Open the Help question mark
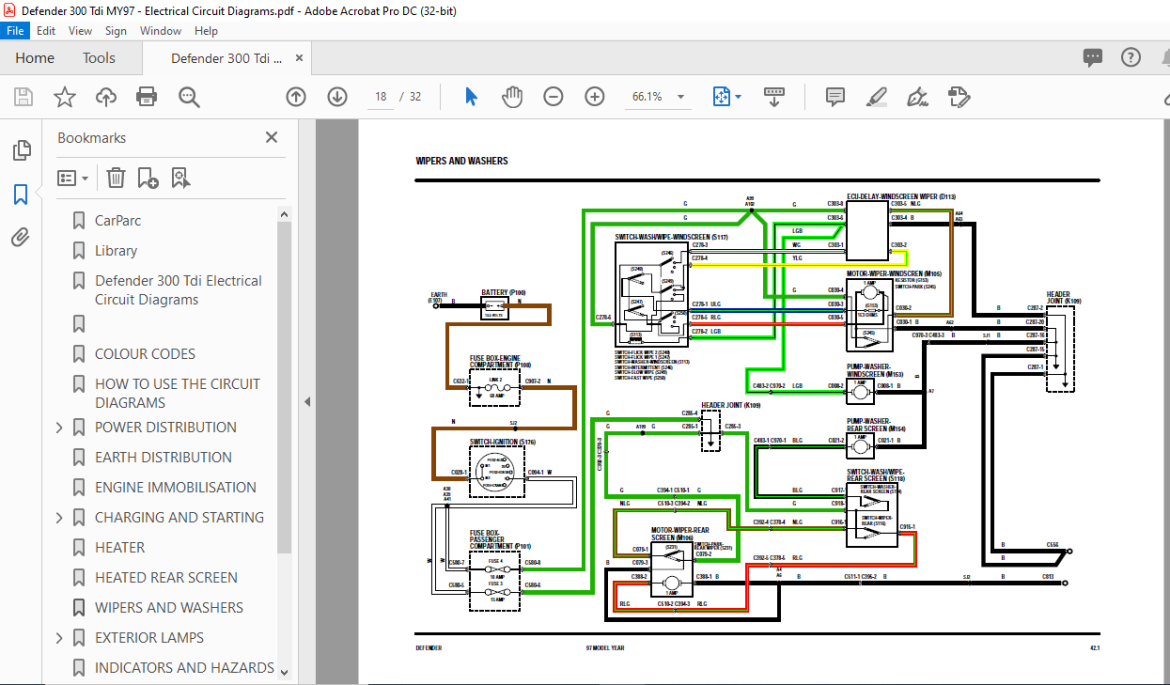The height and width of the screenshot is (685, 1170). tap(1131, 57)
